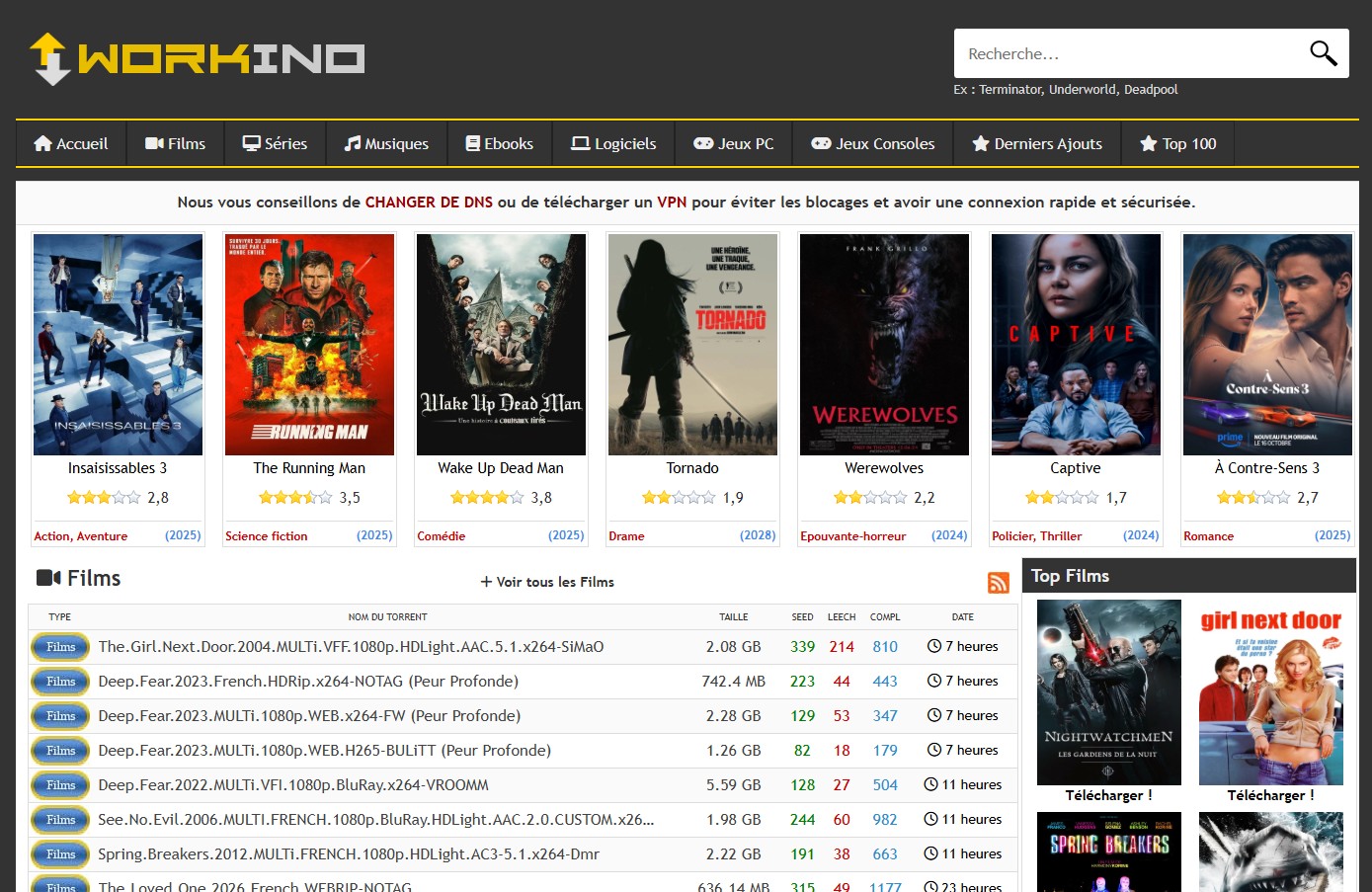This screenshot has width=1372, height=892.
Task: Click the star rating under The Running Man
Action: click(295, 498)
